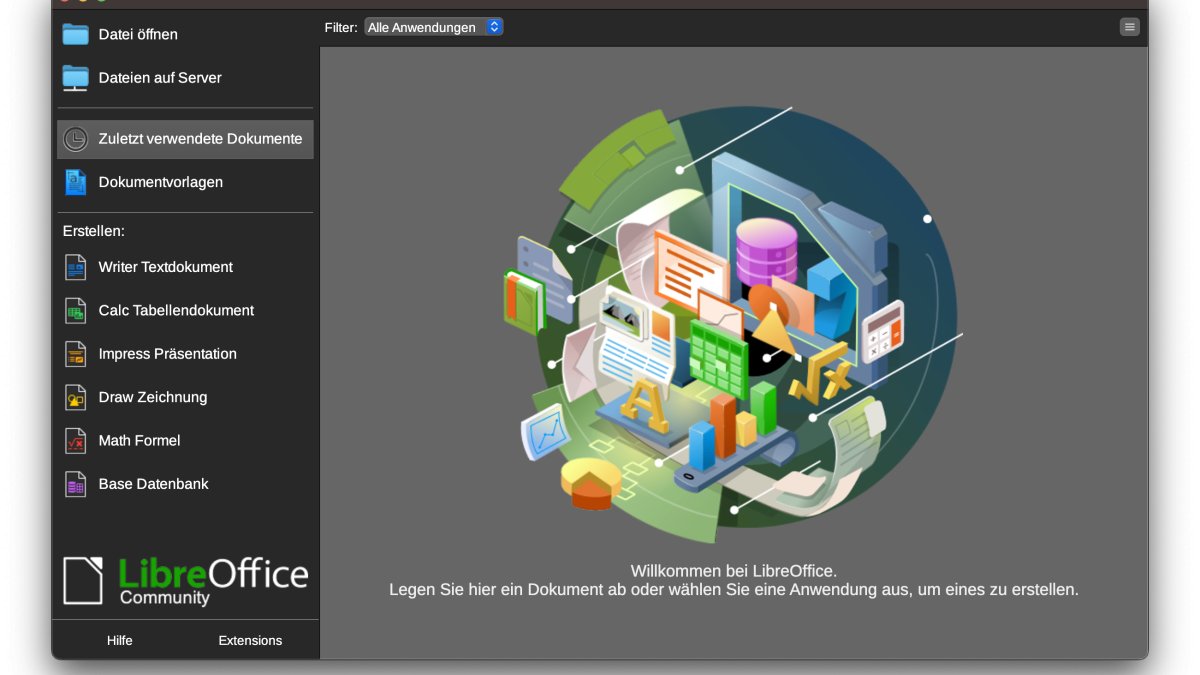Open the Alle Anwendungen filter dropdown
The image size is (1200, 675).
(x=433, y=27)
